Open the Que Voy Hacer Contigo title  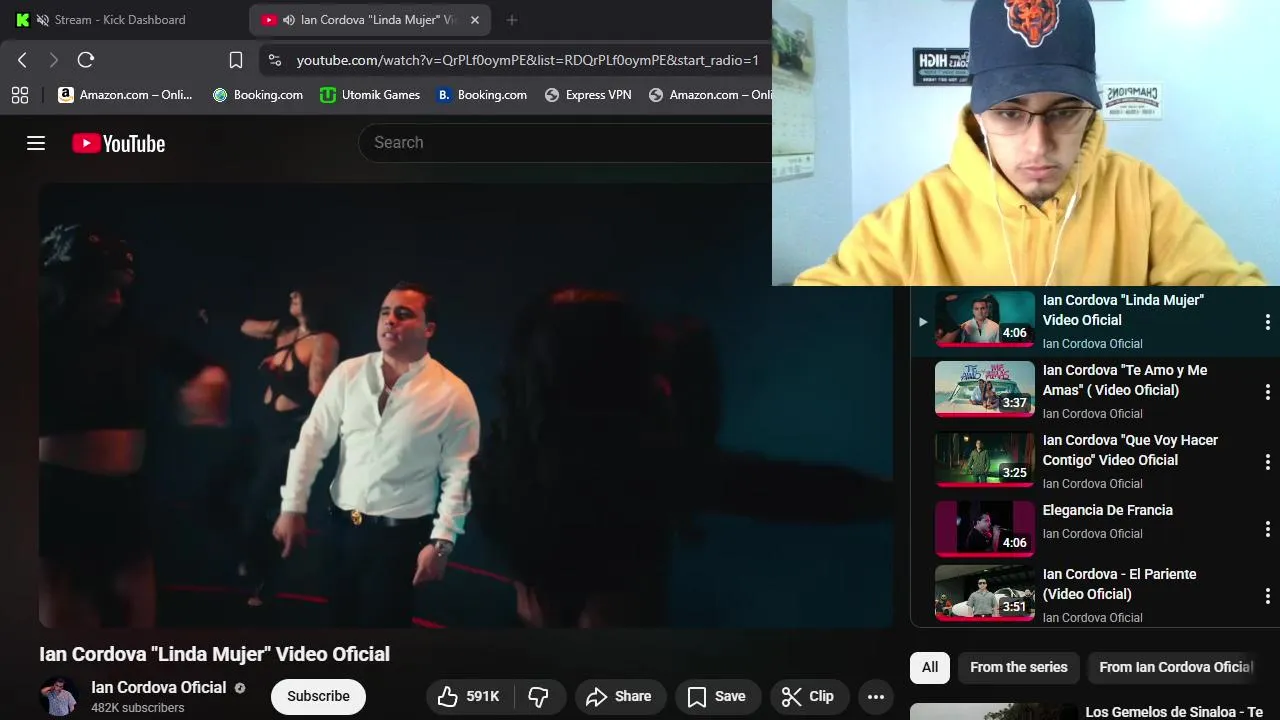point(1130,450)
